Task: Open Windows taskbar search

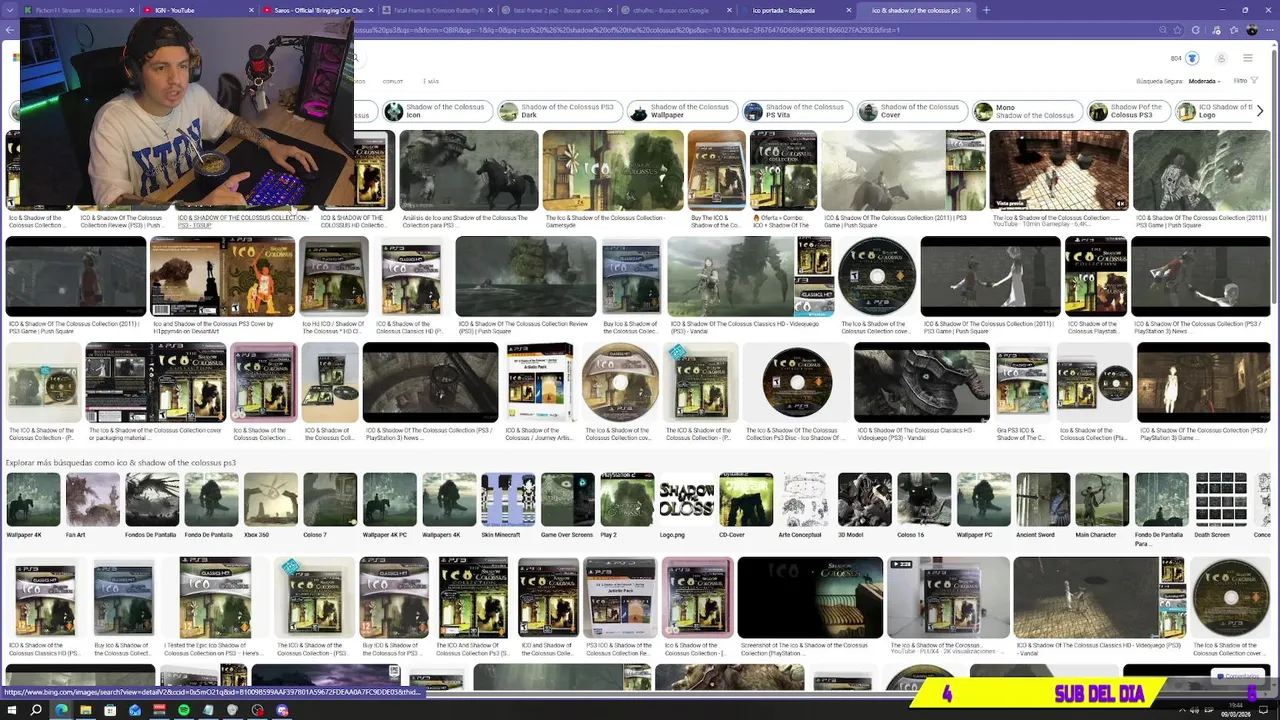Action: [x=37, y=710]
